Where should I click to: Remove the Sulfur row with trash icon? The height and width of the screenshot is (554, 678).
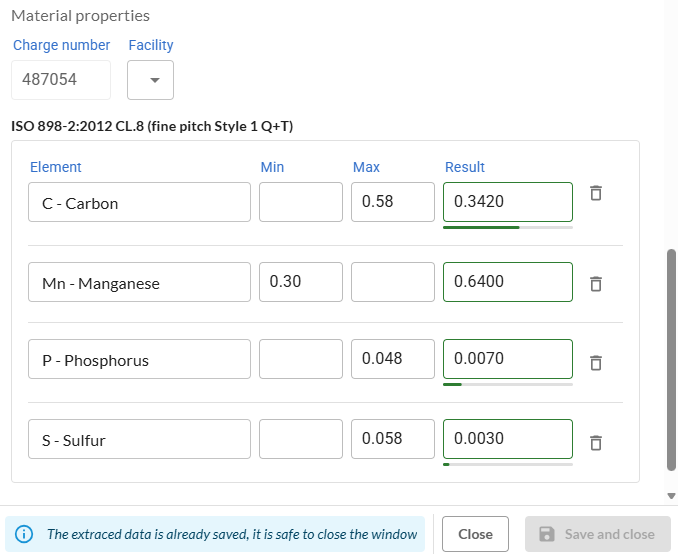[595, 441]
